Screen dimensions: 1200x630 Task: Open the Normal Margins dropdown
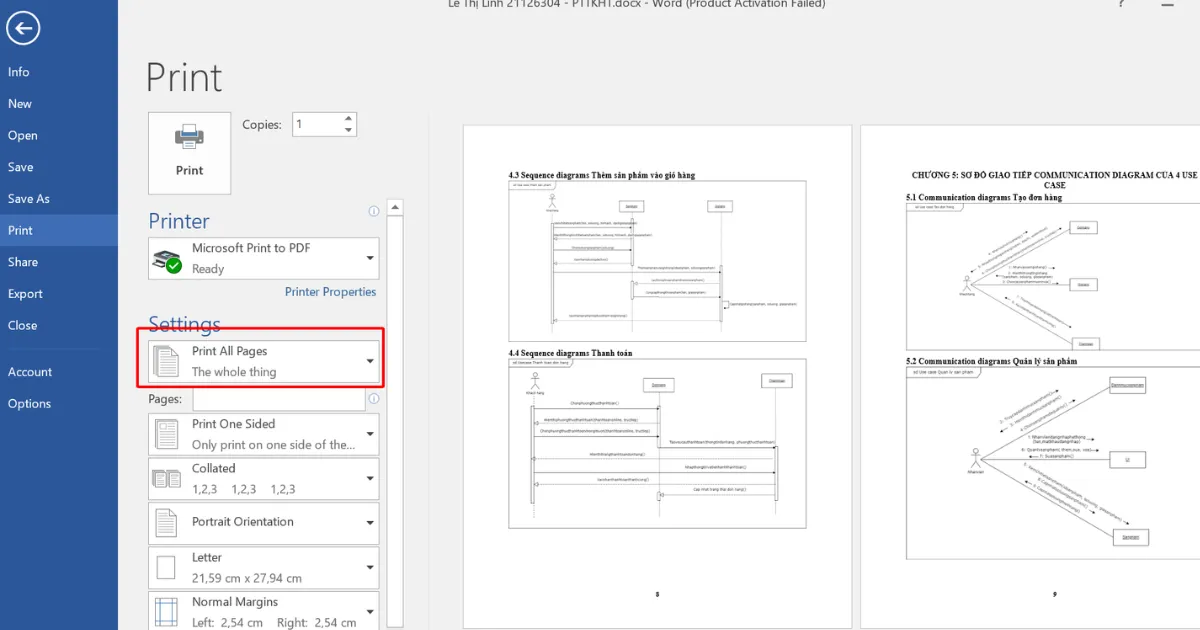[264, 611]
